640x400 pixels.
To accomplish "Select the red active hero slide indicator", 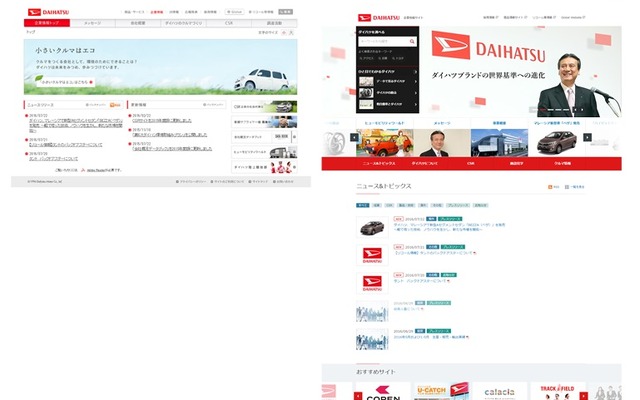I will click(542, 109).
